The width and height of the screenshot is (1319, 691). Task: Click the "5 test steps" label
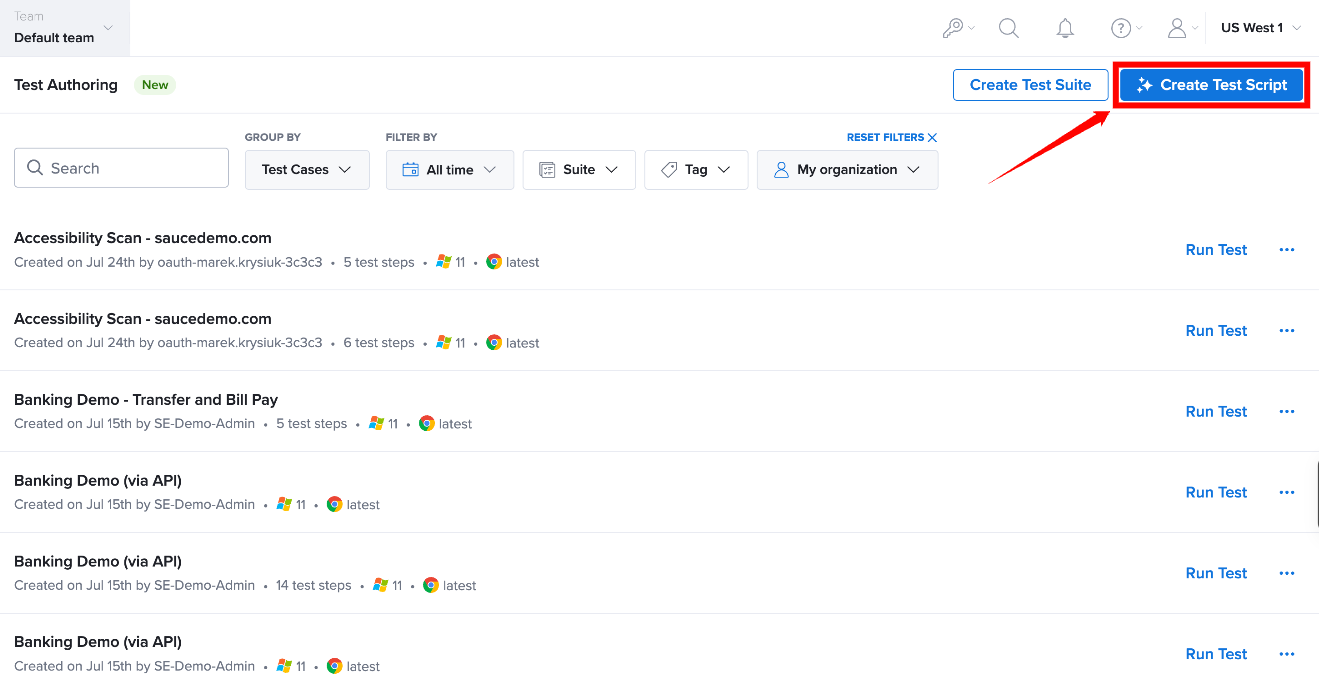379,262
